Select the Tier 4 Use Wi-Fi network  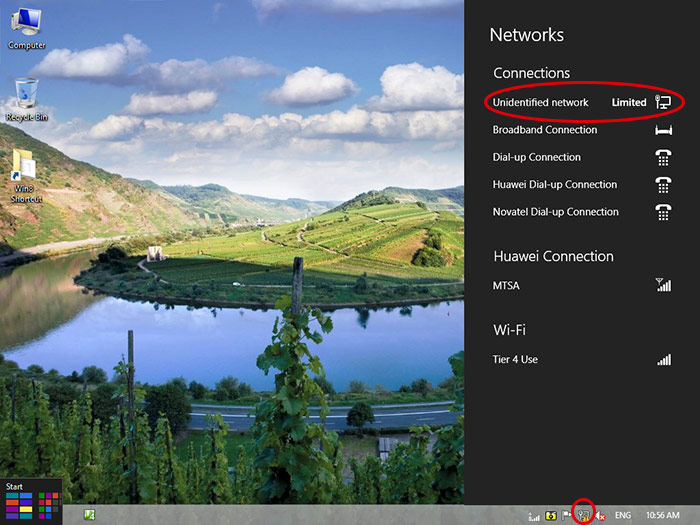582,359
